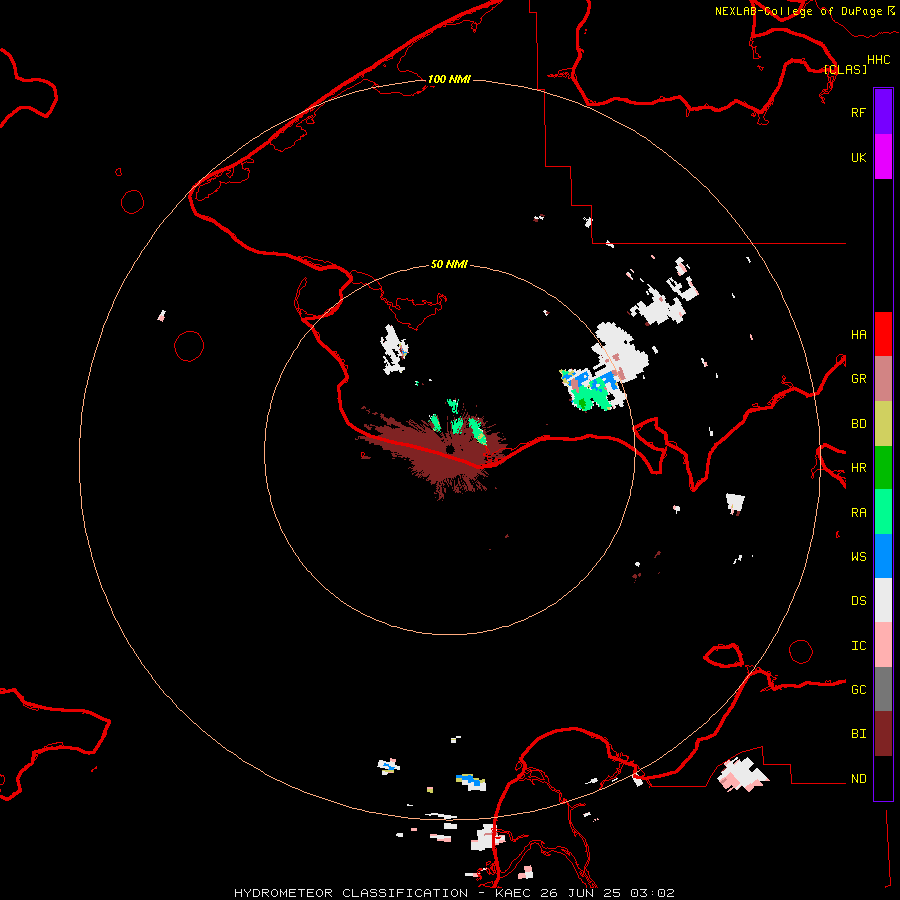Click the RA legend label

(x=858, y=512)
